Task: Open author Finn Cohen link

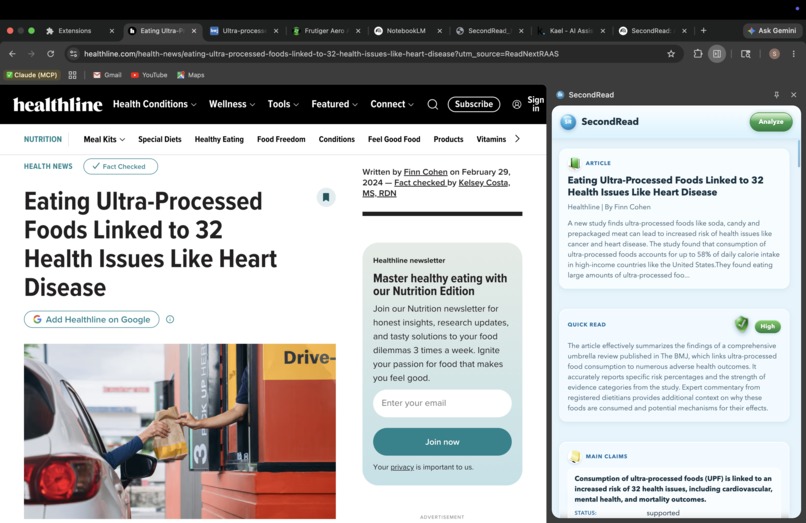Action: [x=426, y=172]
